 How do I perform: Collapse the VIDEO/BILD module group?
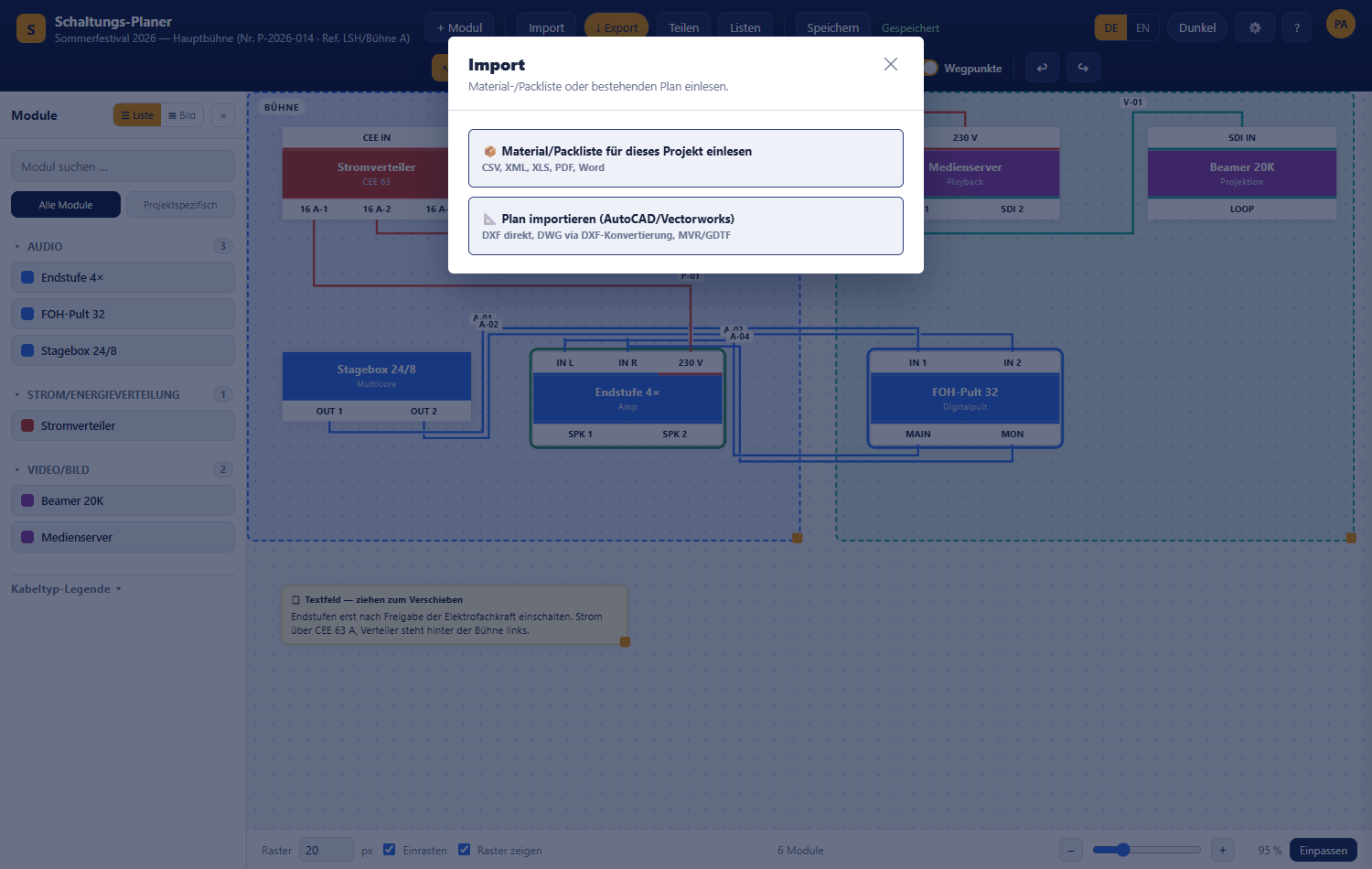coord(17,470)
